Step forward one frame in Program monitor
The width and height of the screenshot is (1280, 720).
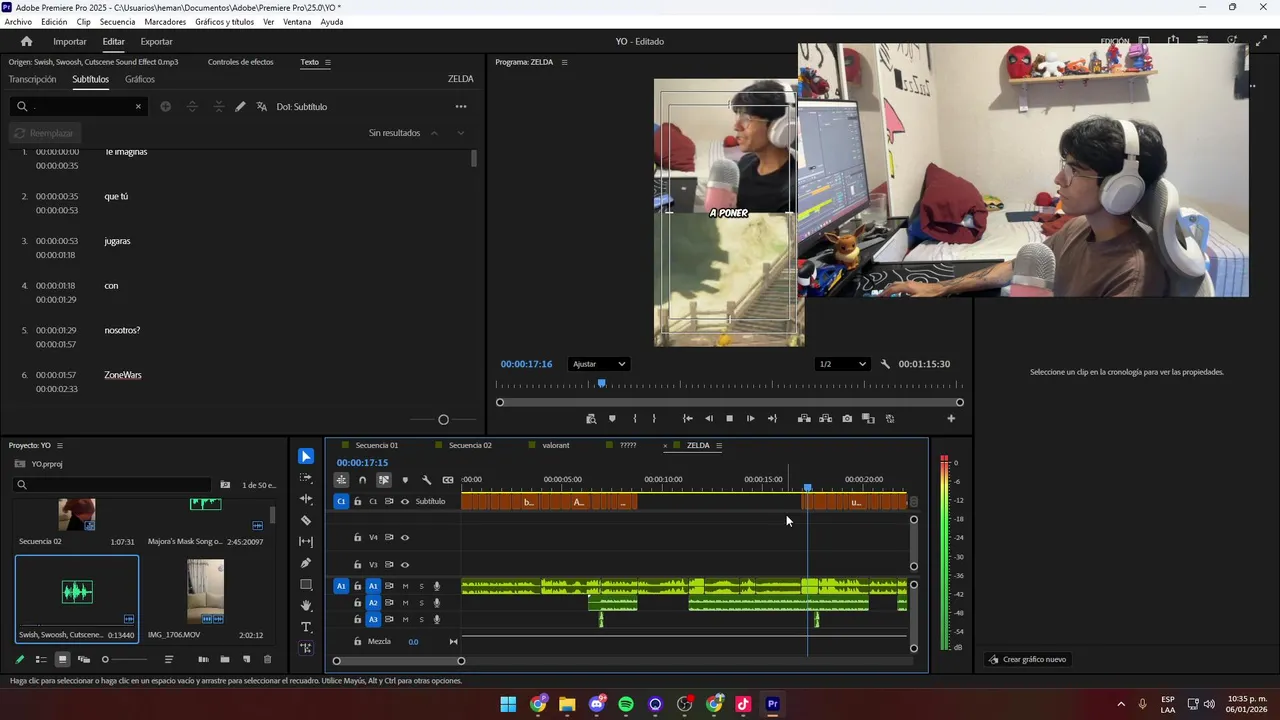[x=751, y=419]
